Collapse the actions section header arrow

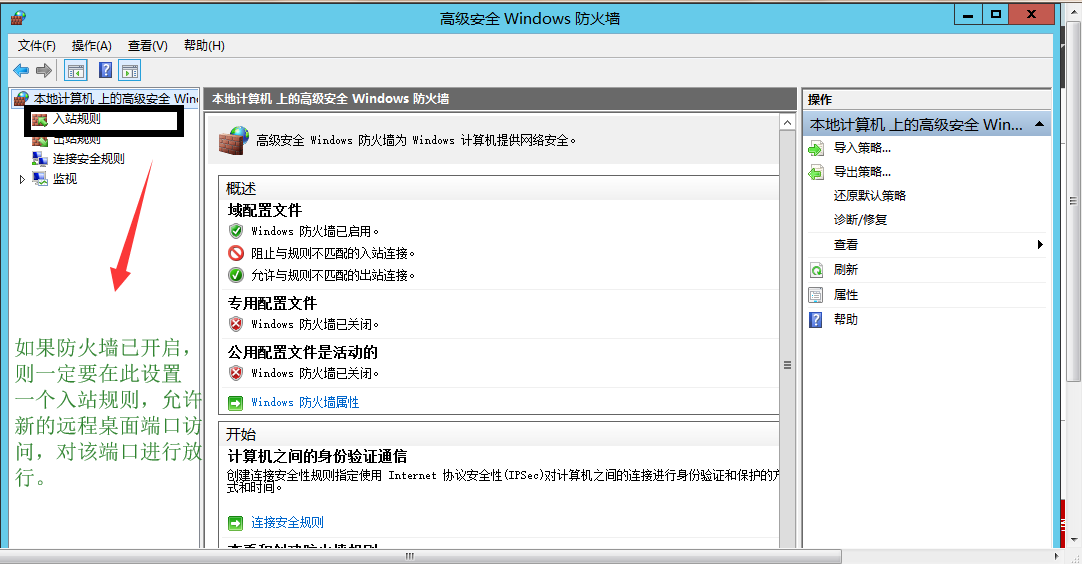tap(1039, 124)
